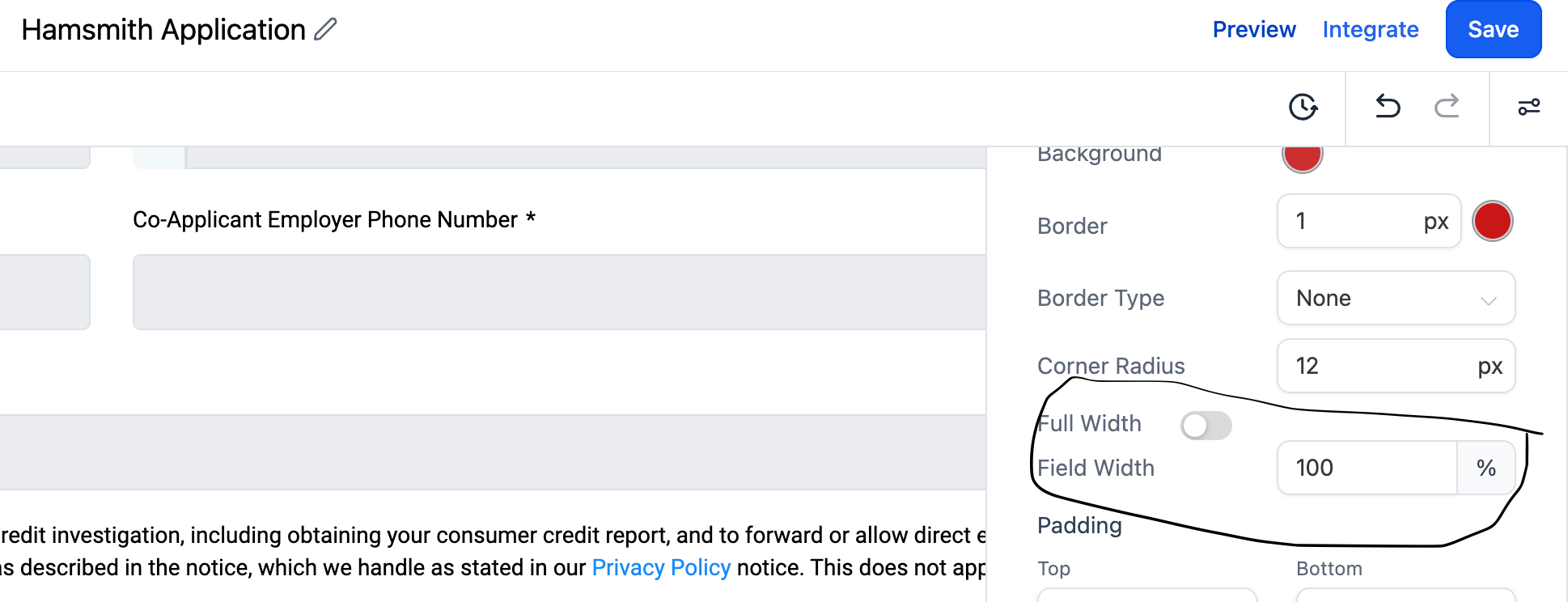Click the Field Width percent unit

pos(1485,468)
